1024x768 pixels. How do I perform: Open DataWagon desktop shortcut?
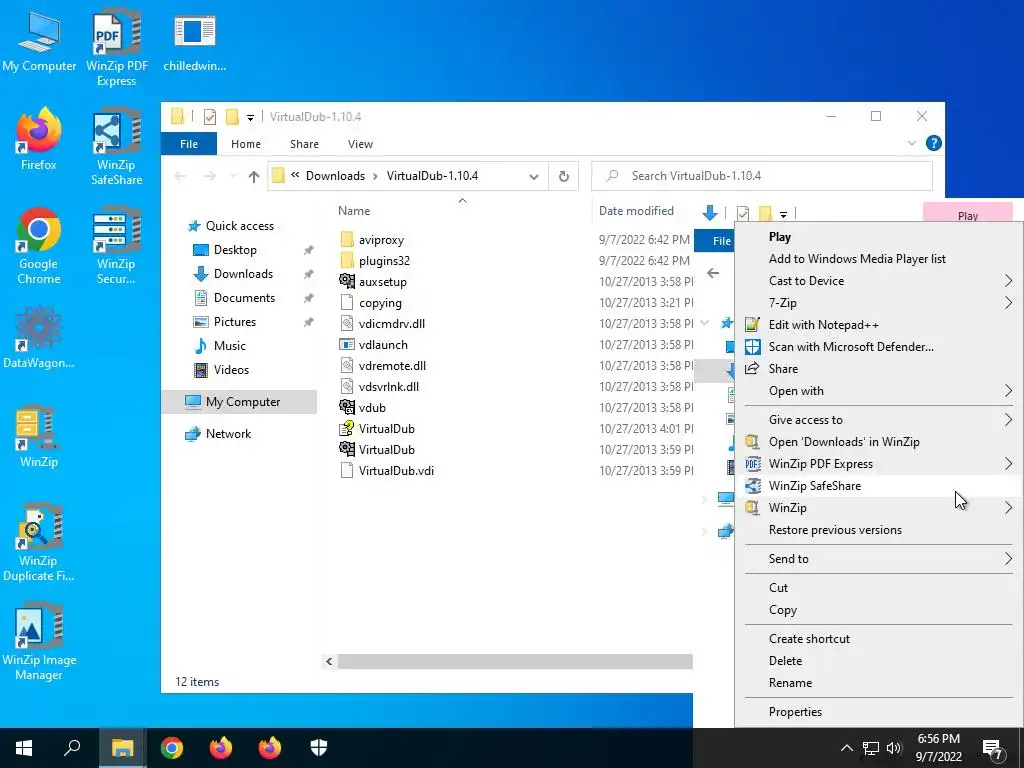[x=39, y=338]
